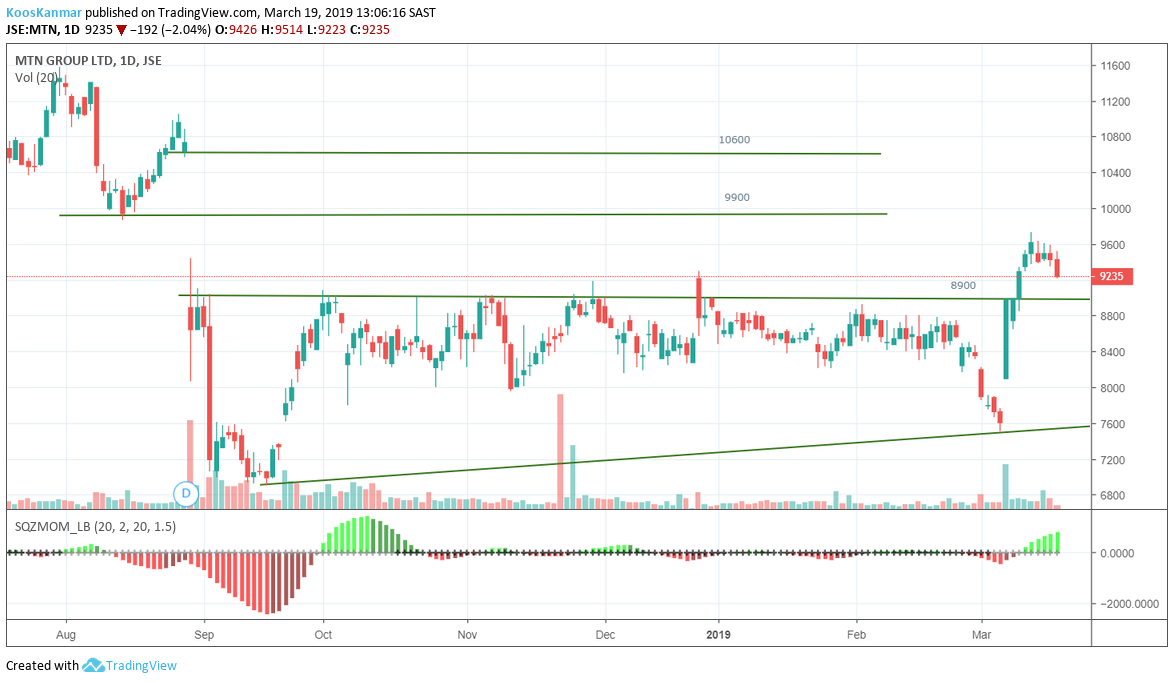Image resolution: width=1174 pixels, height=683 pixels.
Task: Click the 10400 price axis label
Action: click(x=1115, y=173)
